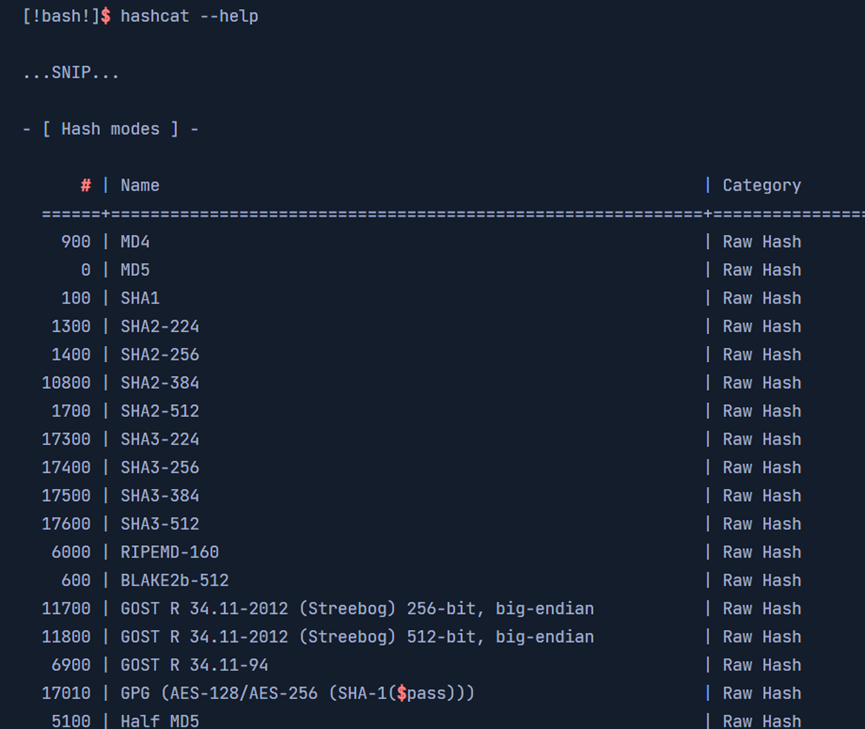Click mode number '900'

[76, 242]
